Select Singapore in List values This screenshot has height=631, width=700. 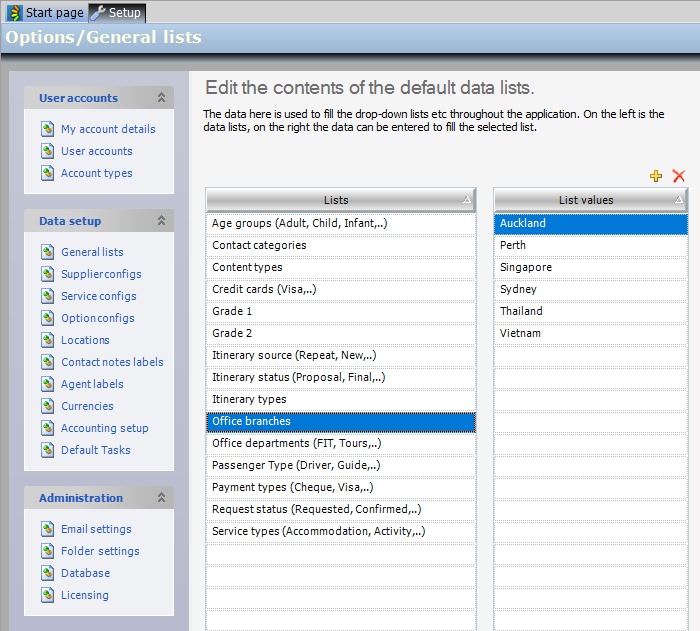[x=526, y=267]
